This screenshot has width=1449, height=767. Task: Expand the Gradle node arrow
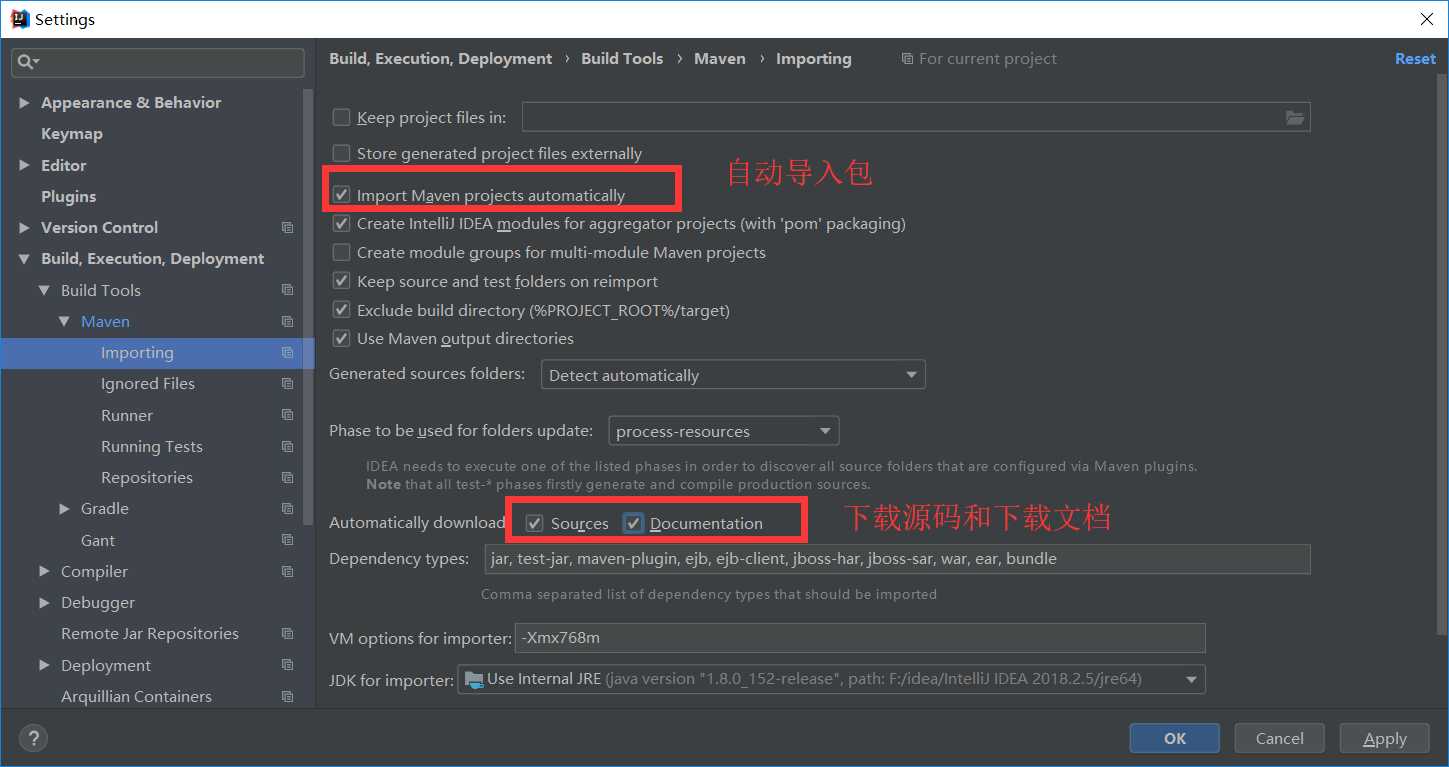[x=64, y=509]
